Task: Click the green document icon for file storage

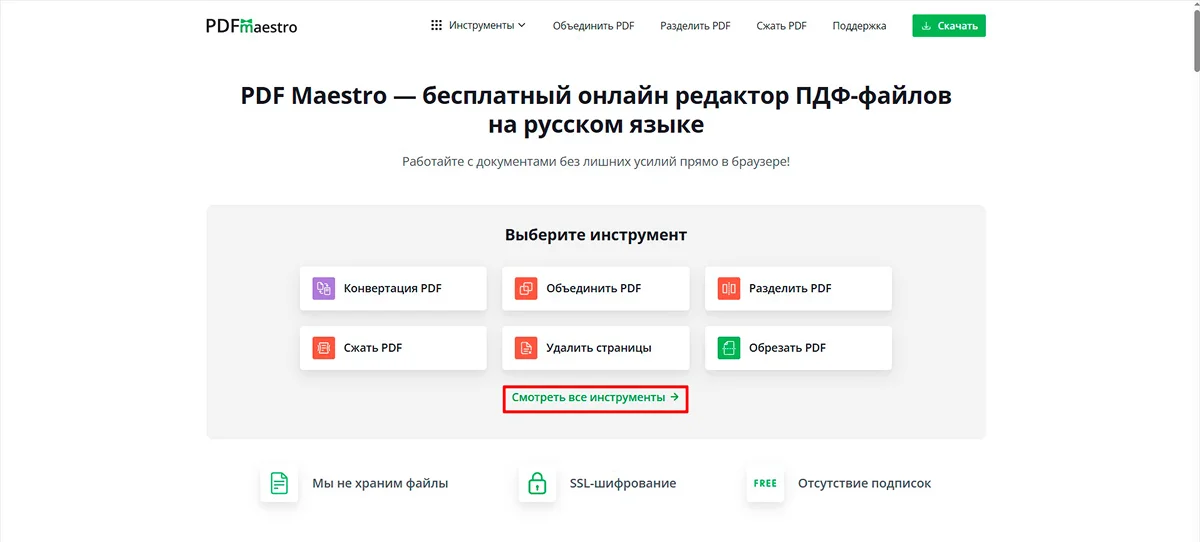Action: [x=280, y=484]
